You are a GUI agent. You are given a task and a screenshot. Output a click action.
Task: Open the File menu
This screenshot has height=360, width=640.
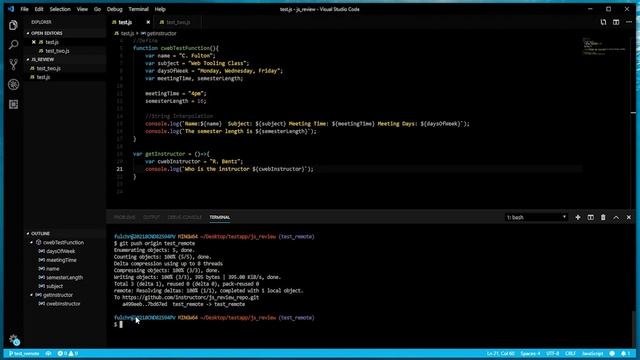(24, 9)
